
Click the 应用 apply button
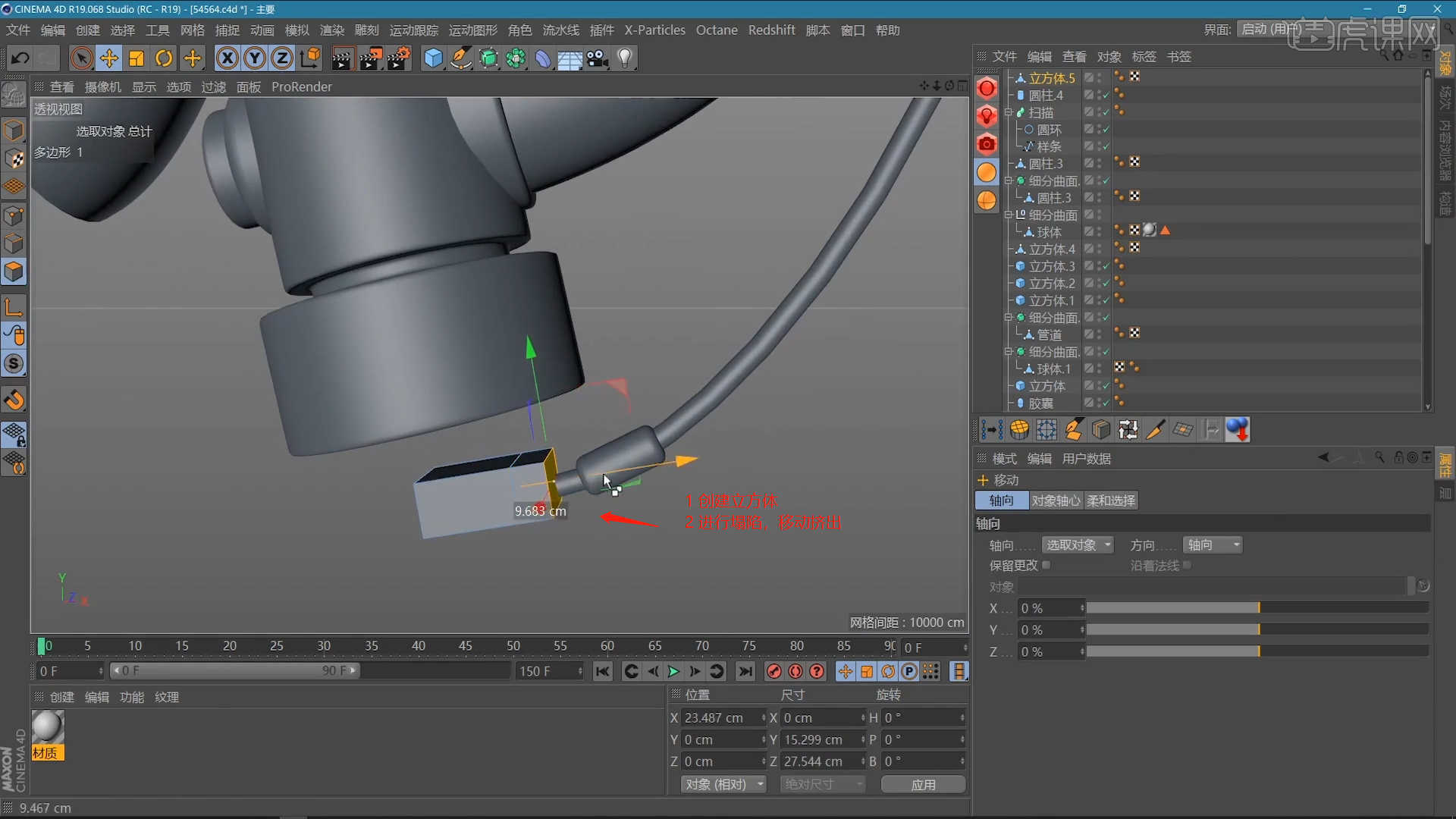tap(923, 784)
